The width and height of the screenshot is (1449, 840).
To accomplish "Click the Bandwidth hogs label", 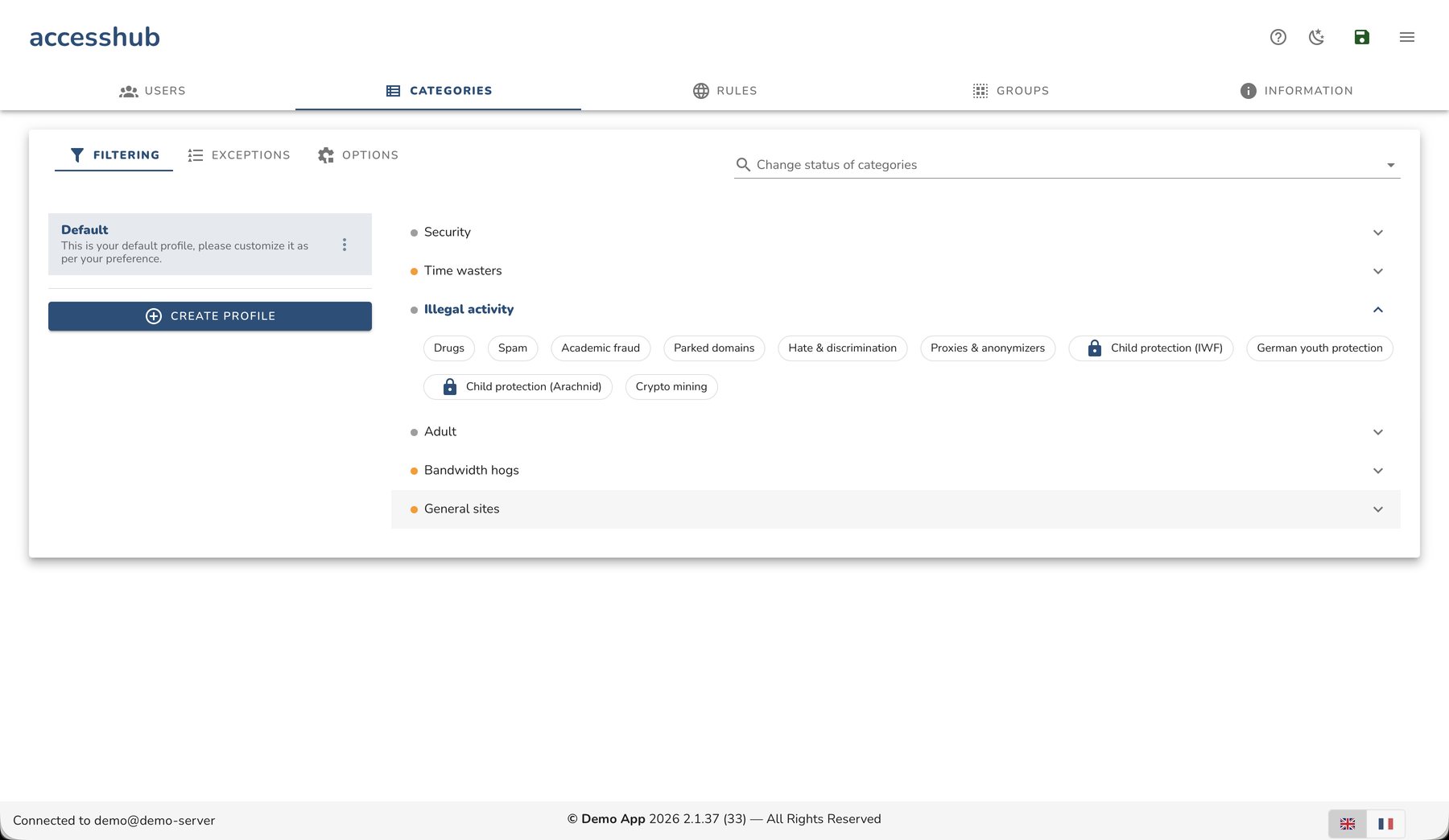I will (x=472, y=470).
